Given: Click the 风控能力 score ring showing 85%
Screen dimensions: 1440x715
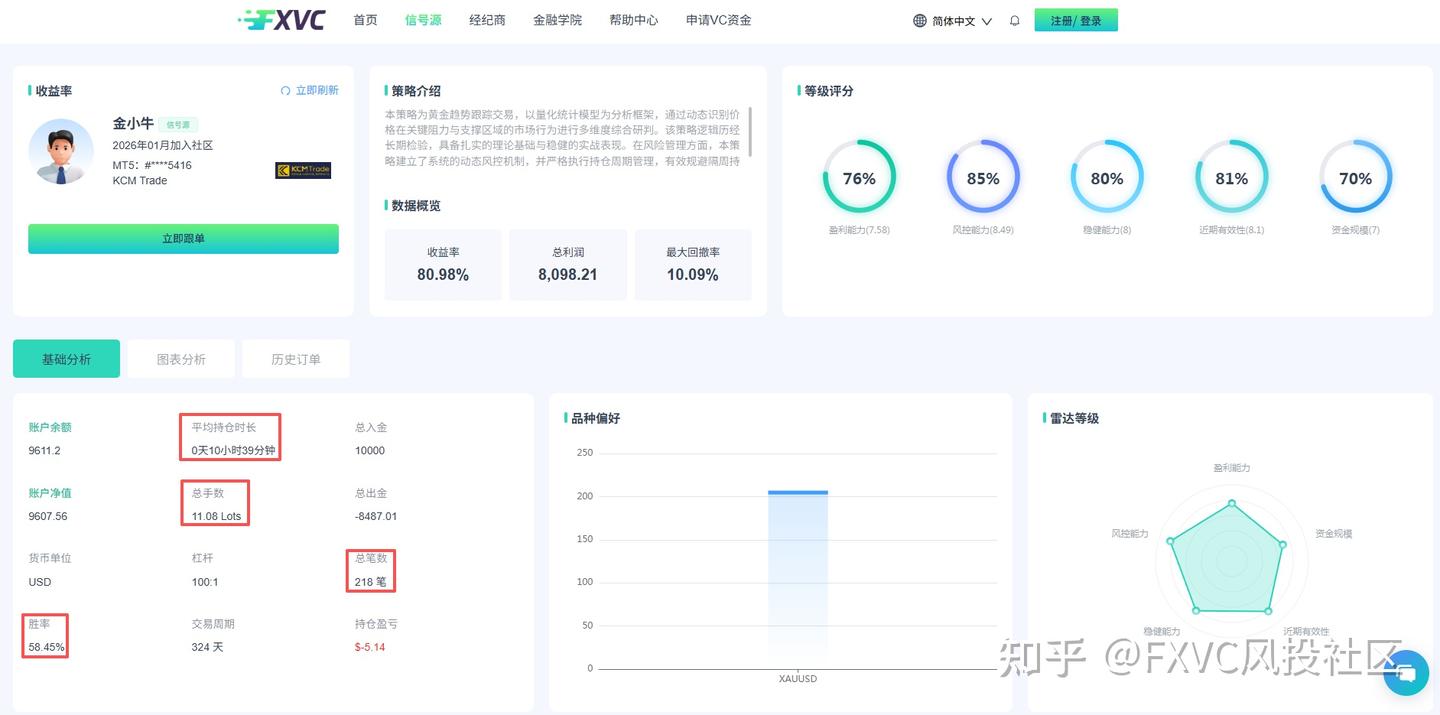Looking at the screenshot, I should coord(983,178).
